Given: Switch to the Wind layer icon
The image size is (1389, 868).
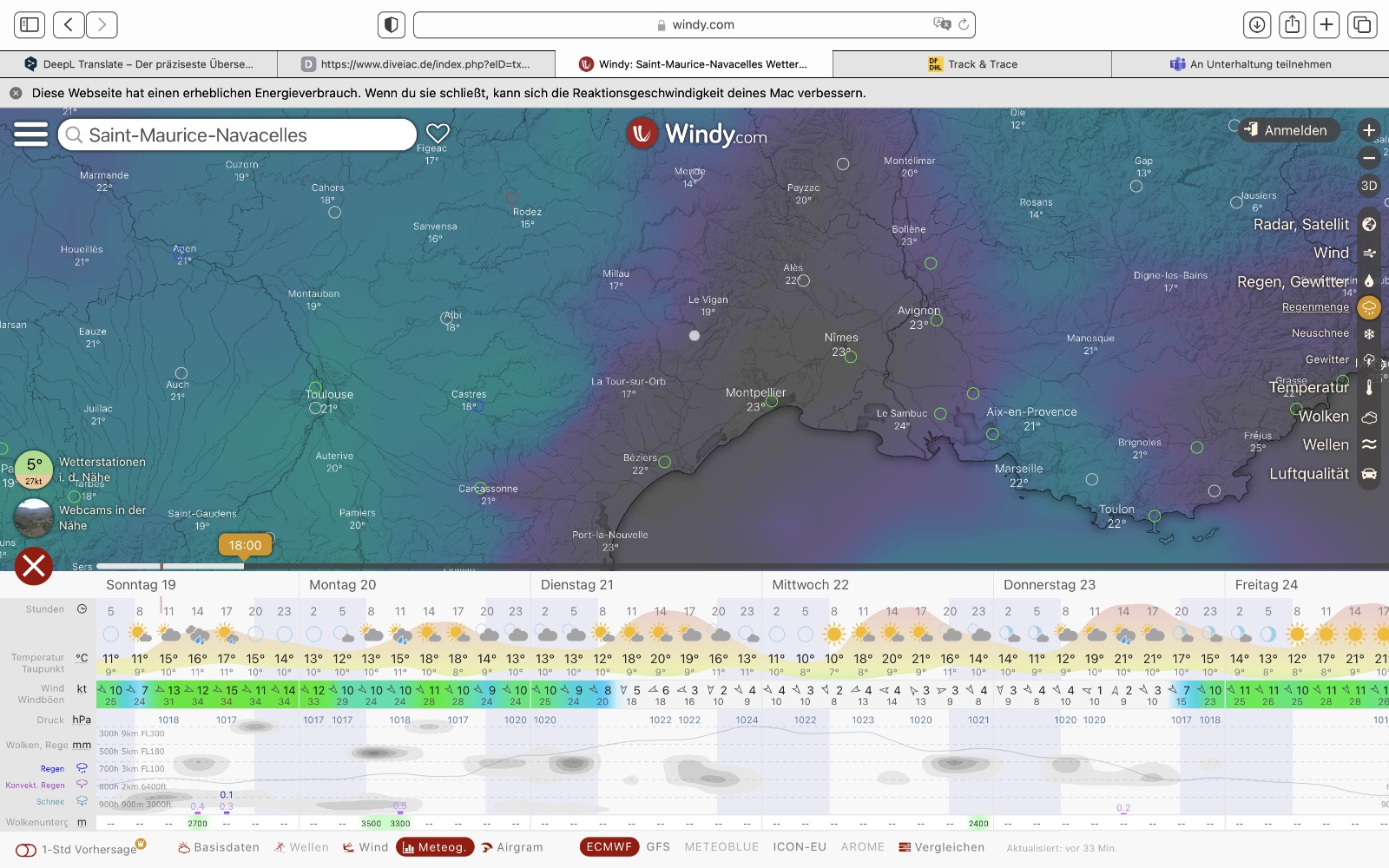Looking at the screenshot, I should (1369, 253).
